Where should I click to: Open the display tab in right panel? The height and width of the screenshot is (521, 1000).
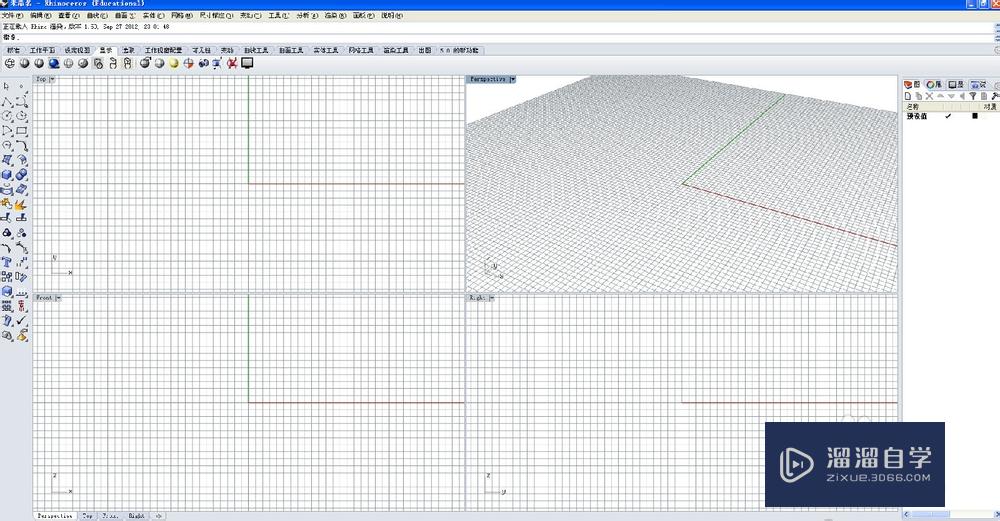955,84
